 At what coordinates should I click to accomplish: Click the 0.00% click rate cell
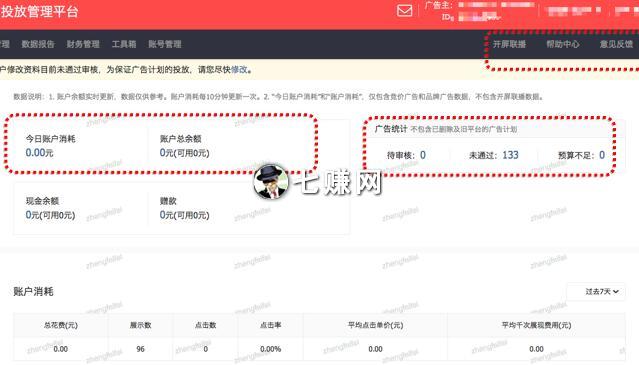point(271,349)
